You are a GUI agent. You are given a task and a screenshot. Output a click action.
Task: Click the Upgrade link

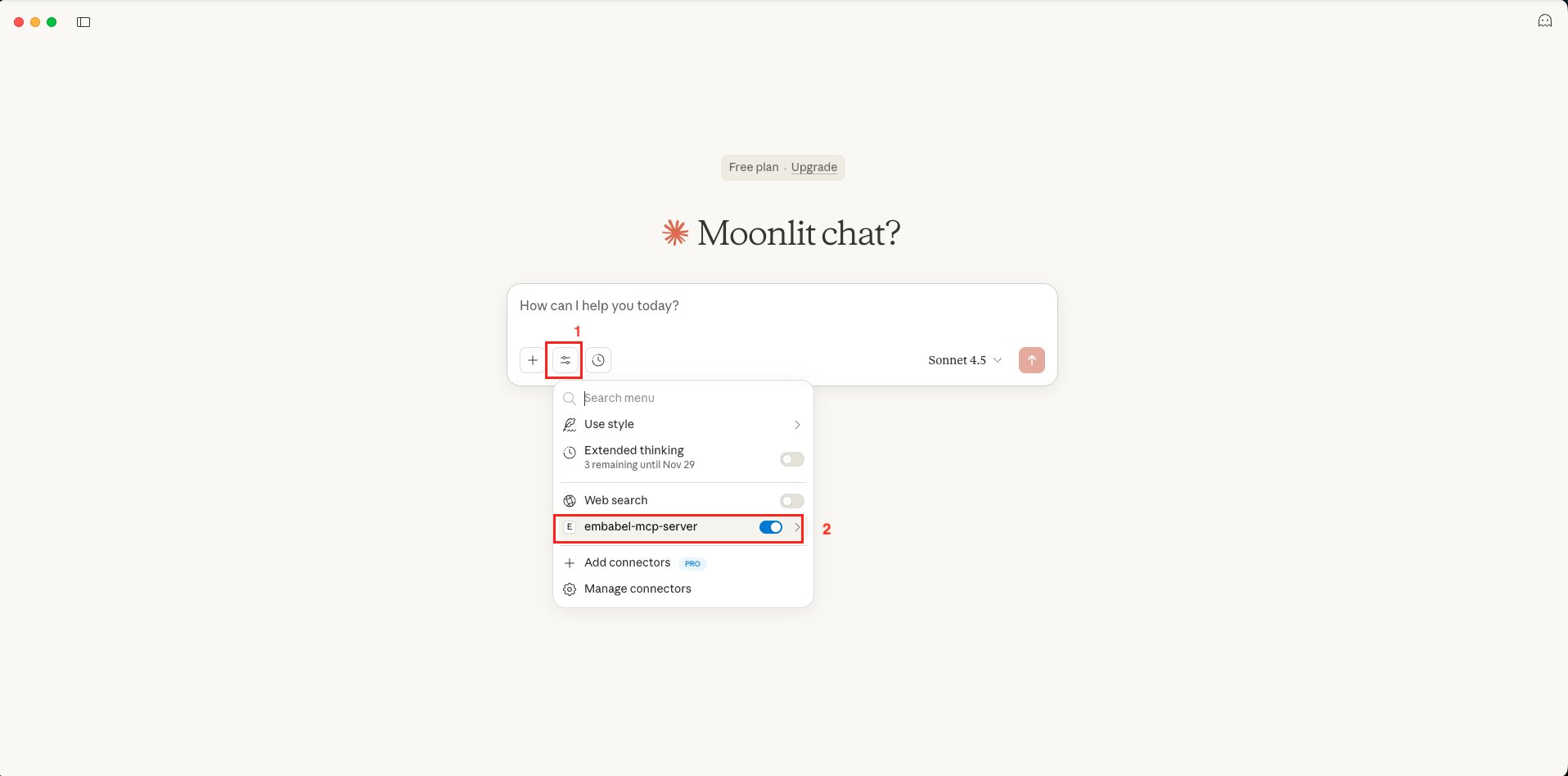pos(814,167)
